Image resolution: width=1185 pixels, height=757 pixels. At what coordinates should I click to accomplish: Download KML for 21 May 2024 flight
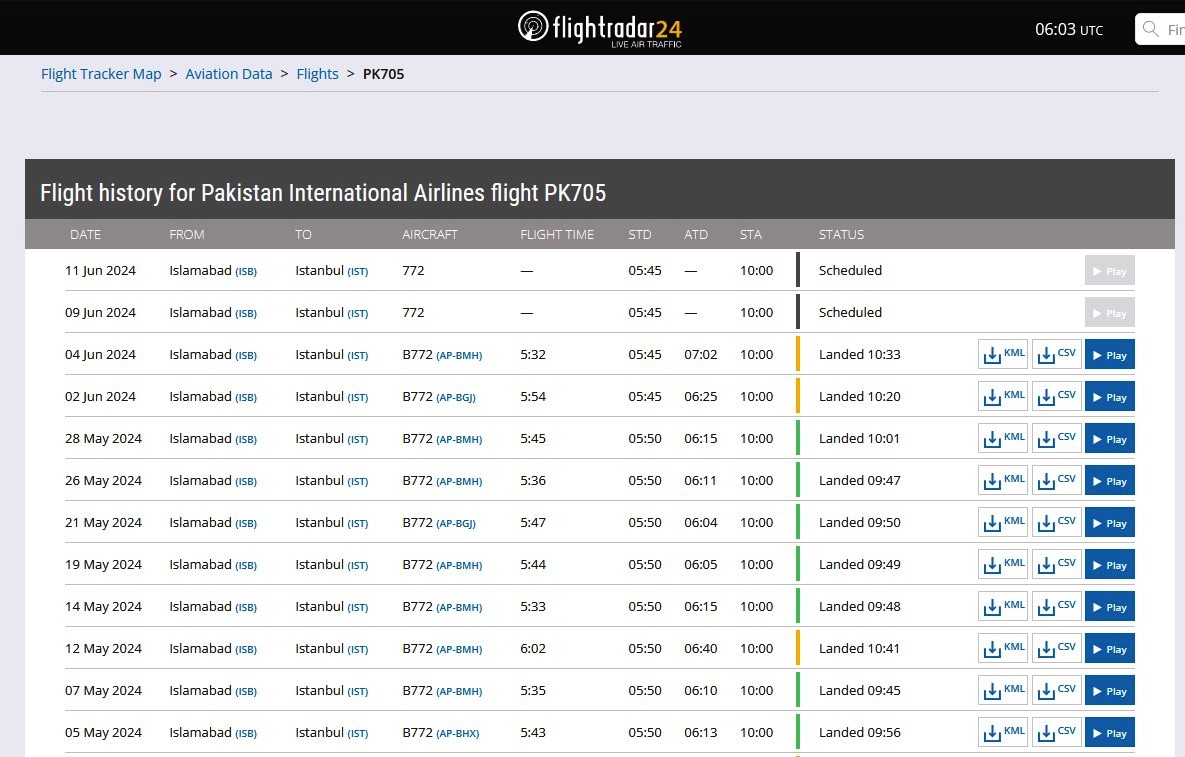1003,523
